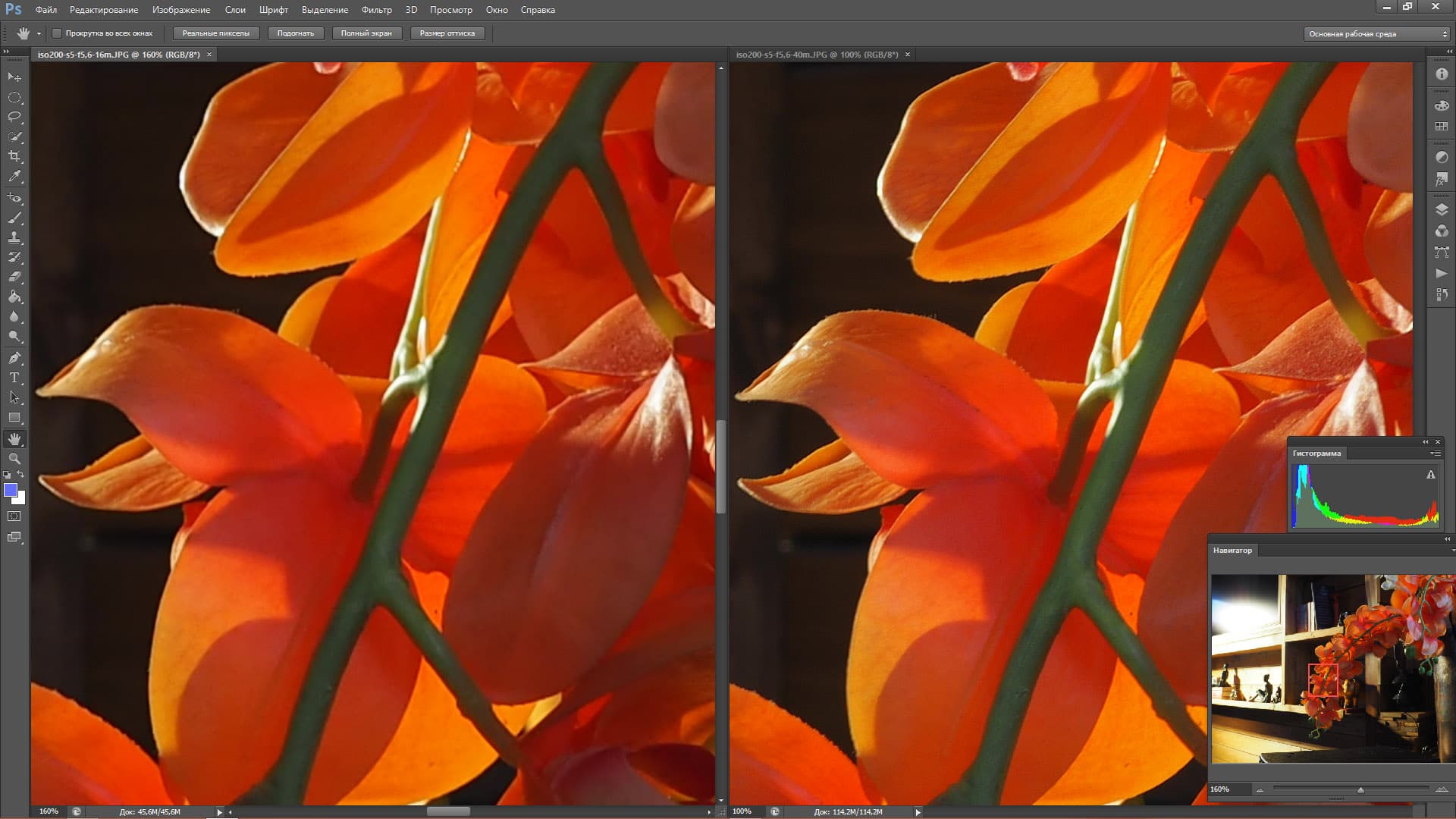Select the Eyedropper tool
This screenshot has width=1456, height=819.
coord(14,176)
